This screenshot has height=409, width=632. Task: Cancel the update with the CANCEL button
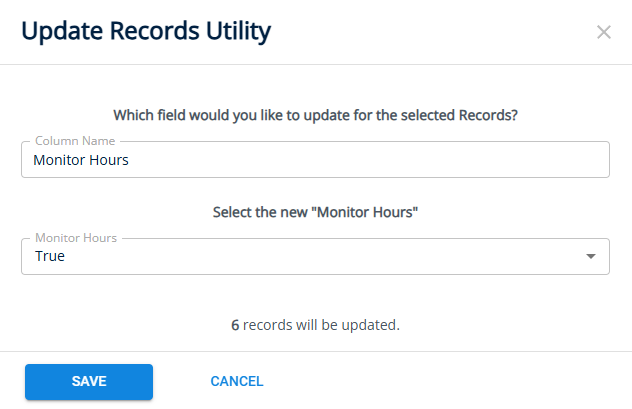pyautogui.click(x=237, y=381)
